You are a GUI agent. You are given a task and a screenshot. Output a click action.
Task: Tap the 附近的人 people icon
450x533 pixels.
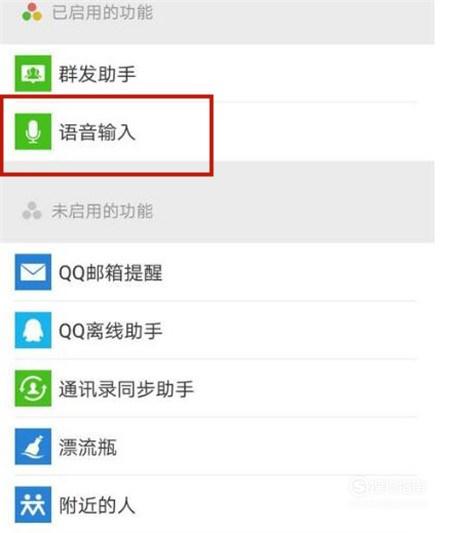33,504
